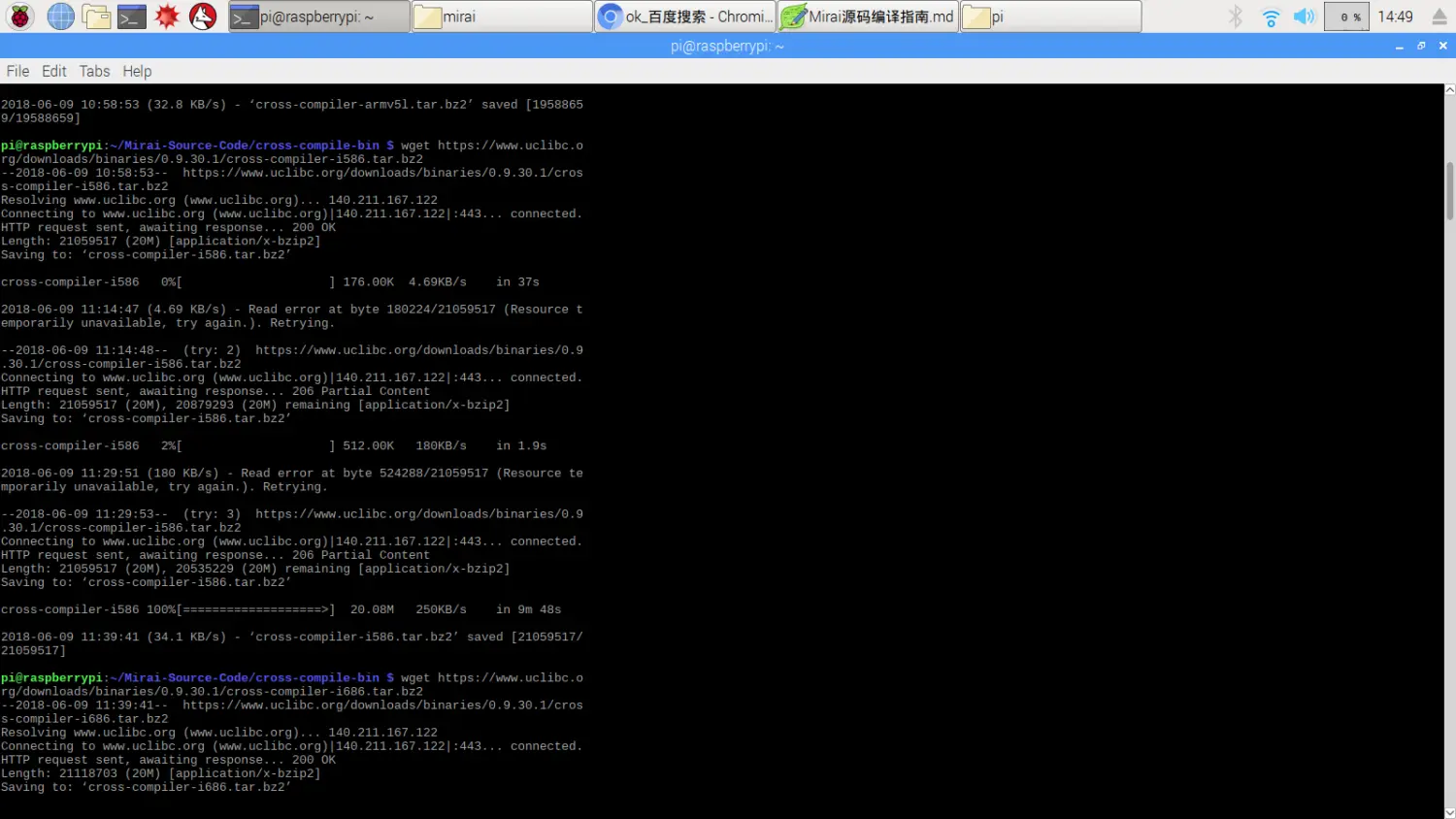Launch the web browser globe icon
Image resolution: width=1456 pixels, height=819 pixels.
tap(61, 16)
